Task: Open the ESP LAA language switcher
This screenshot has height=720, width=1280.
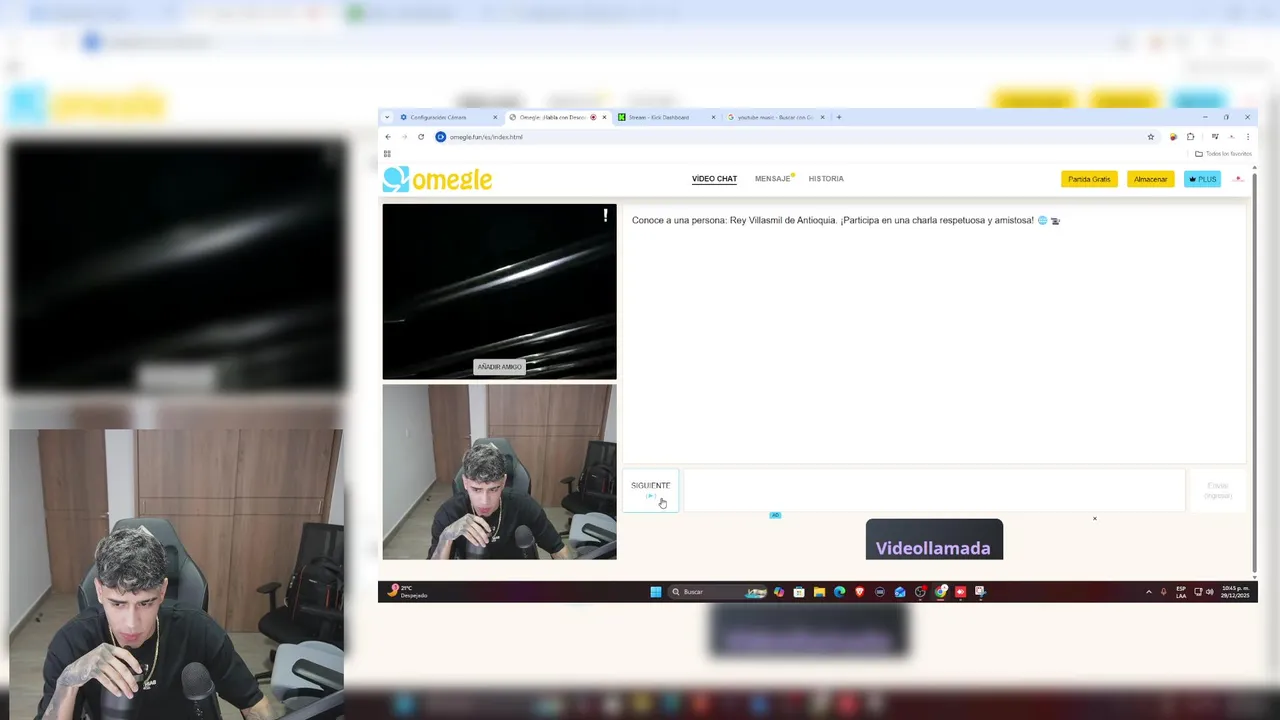Action: [1181, 592]
